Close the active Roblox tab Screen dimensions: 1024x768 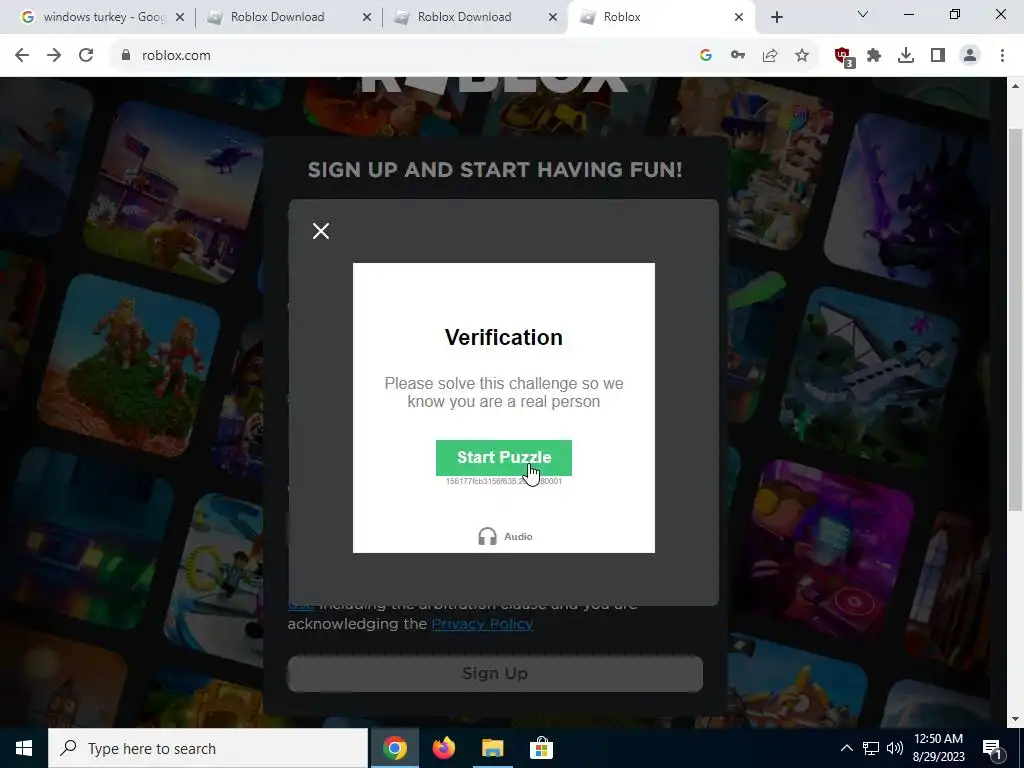(x=739, y=17)
